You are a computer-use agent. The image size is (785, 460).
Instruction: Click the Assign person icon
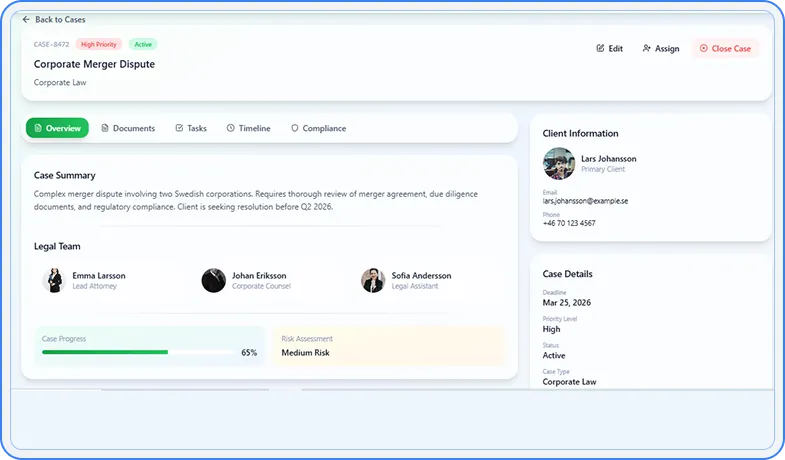tap(647, 48)
